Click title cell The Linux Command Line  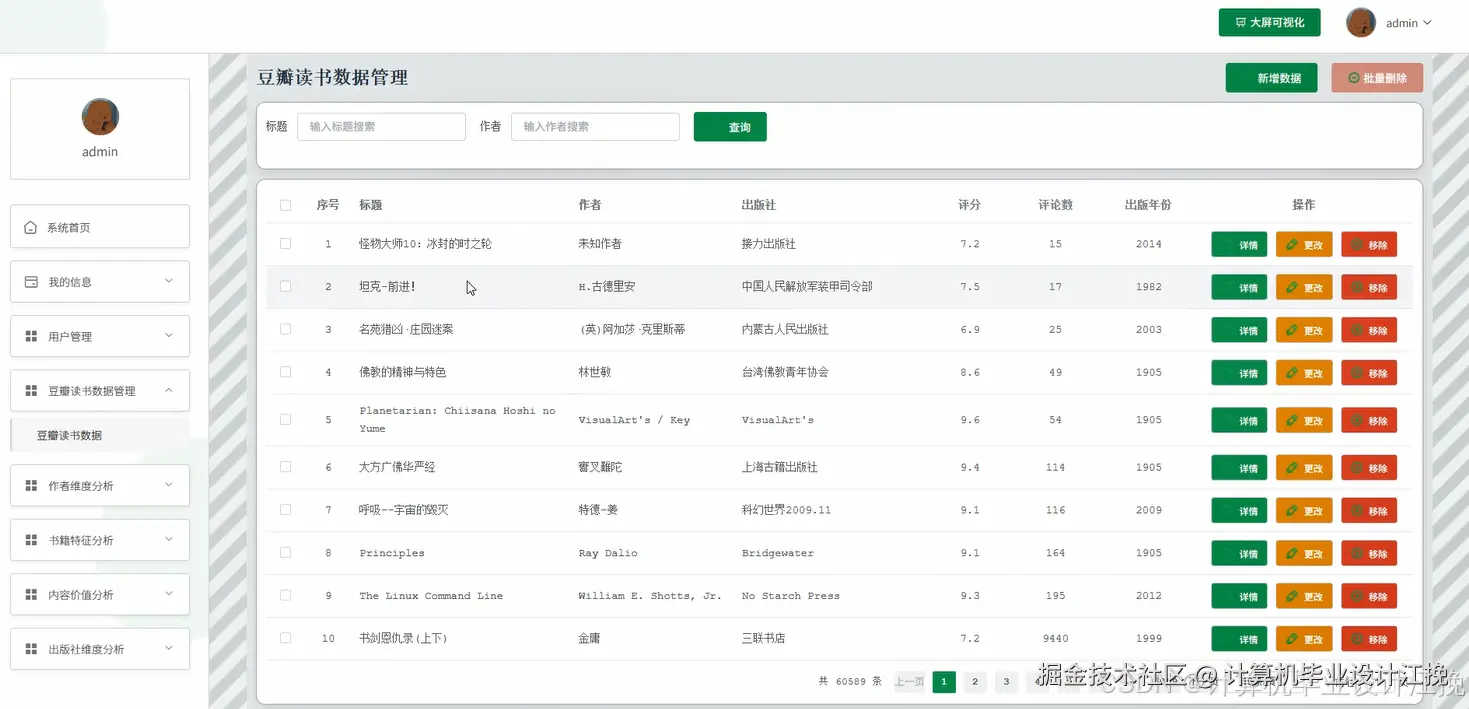431,596
